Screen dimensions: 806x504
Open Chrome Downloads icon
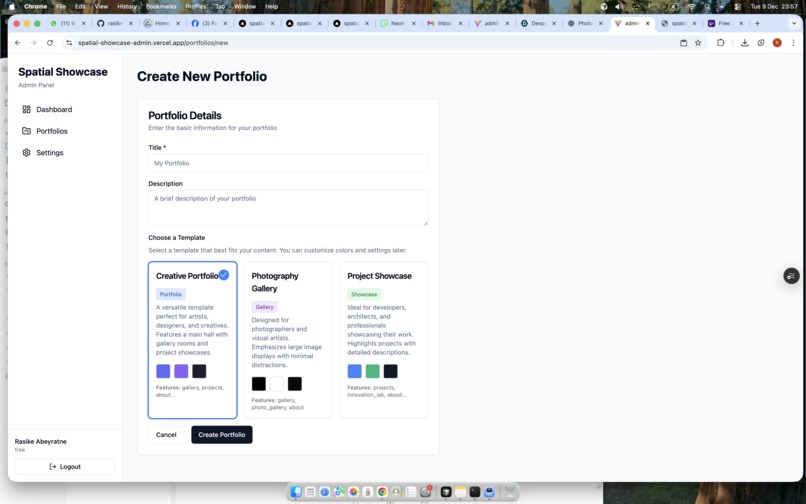coord(744,43)
